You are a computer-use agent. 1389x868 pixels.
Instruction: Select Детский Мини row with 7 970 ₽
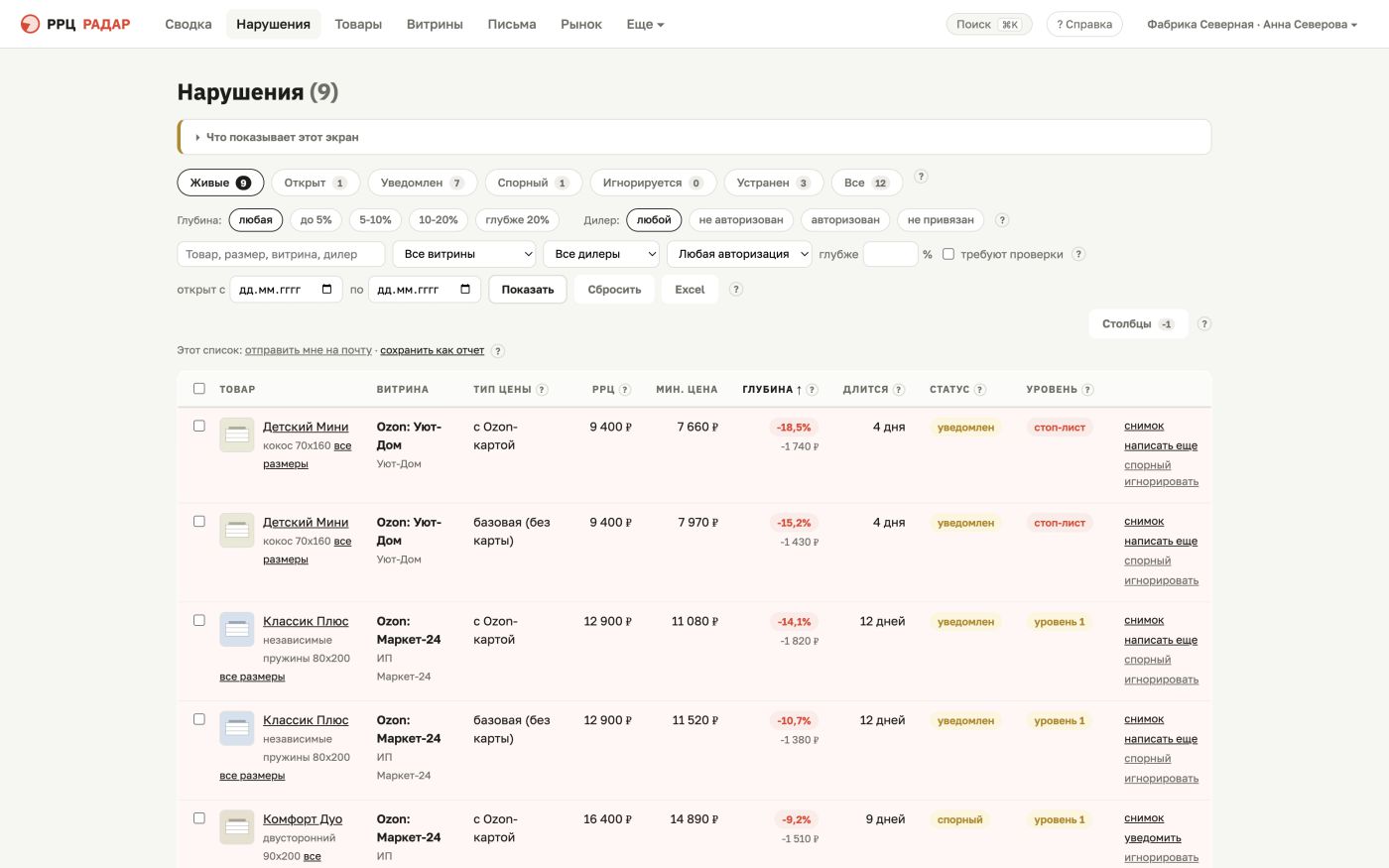(198, 521)
